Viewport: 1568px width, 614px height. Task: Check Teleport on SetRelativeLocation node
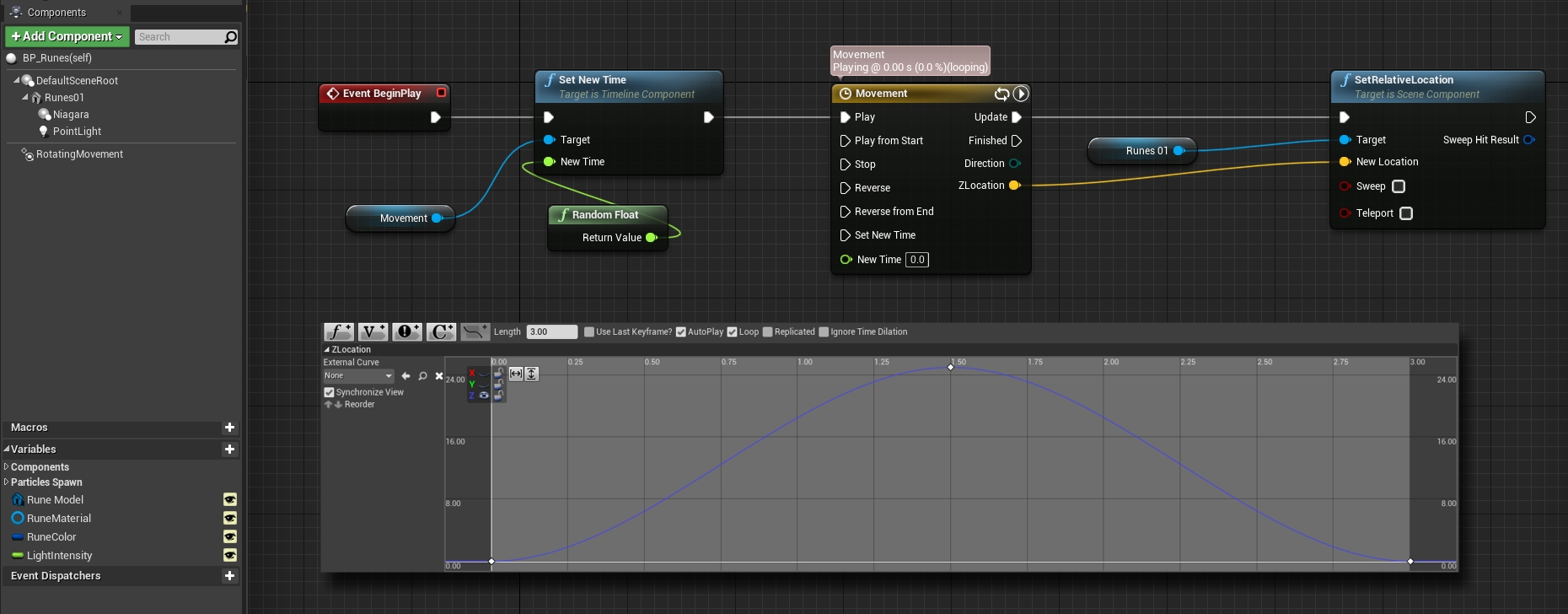1406,213
